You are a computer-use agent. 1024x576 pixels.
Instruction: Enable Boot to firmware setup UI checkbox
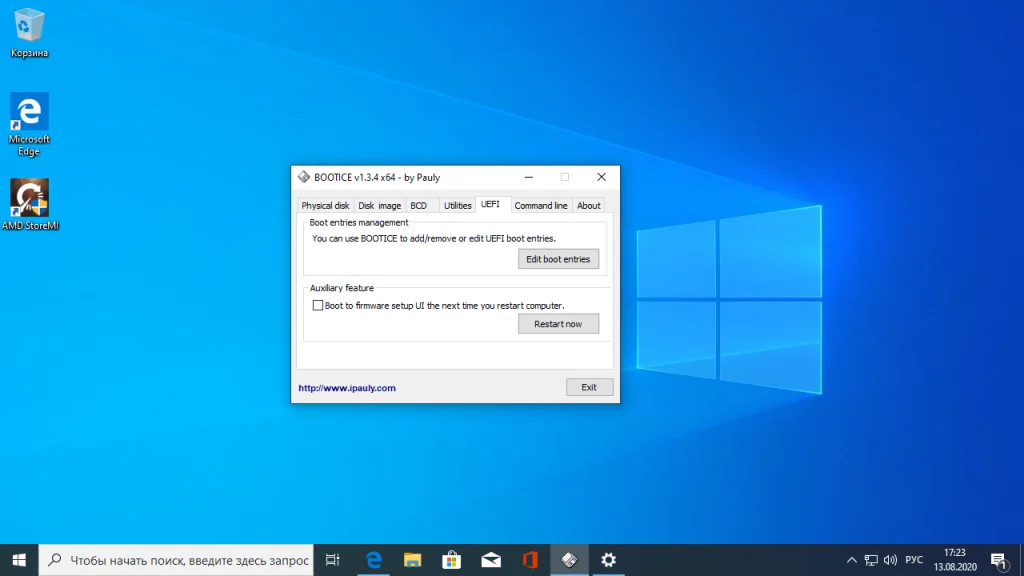[318, 306]
